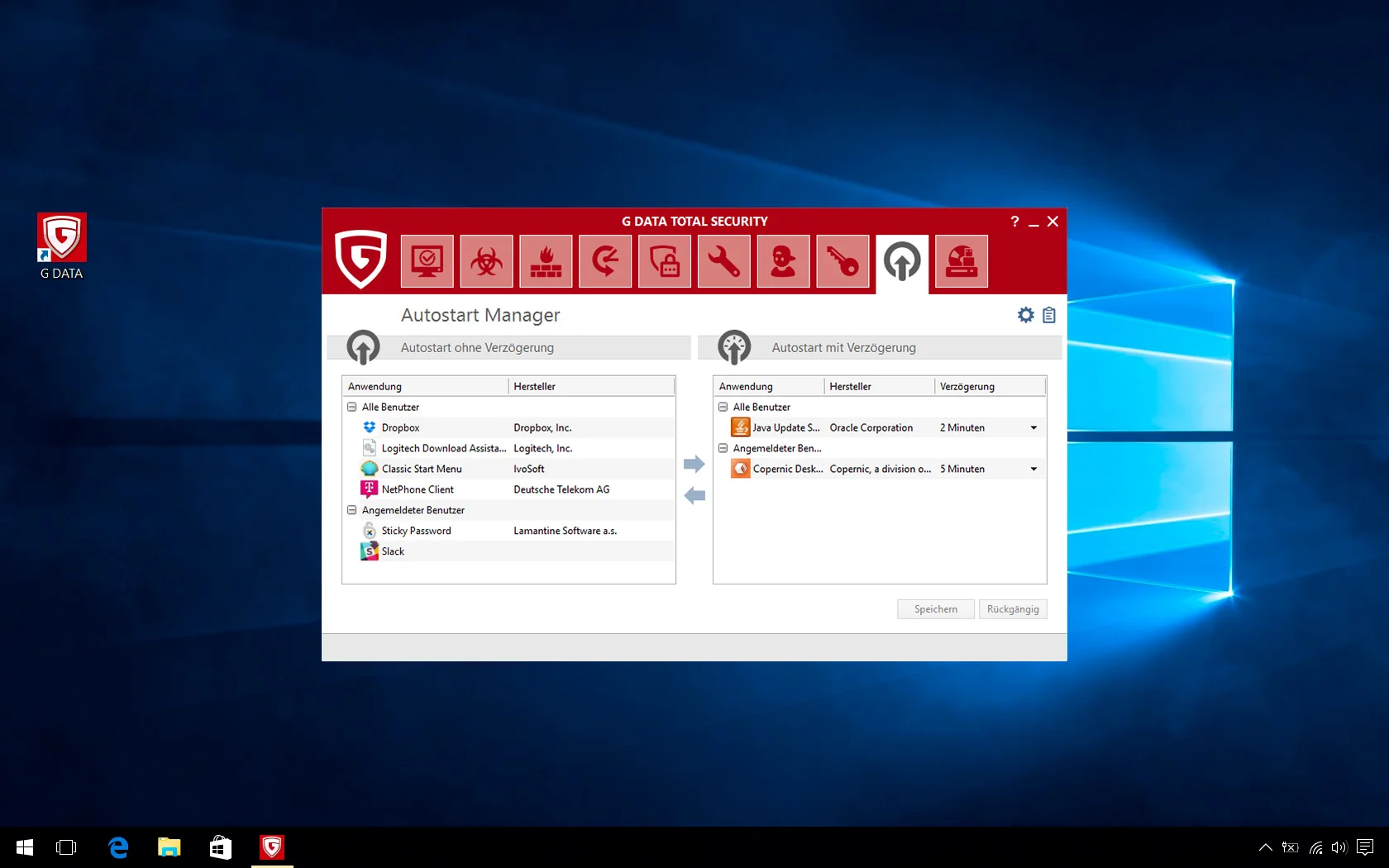1389x868 pixels.
Task: Click the Dropbox application icon in list
Action: click(370, 427)
